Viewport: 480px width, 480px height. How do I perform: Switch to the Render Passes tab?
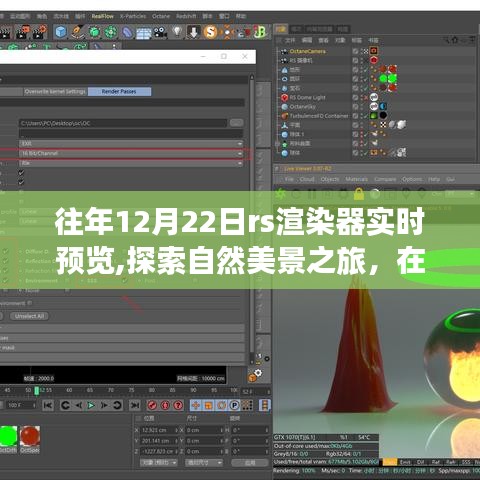(119, 91)
